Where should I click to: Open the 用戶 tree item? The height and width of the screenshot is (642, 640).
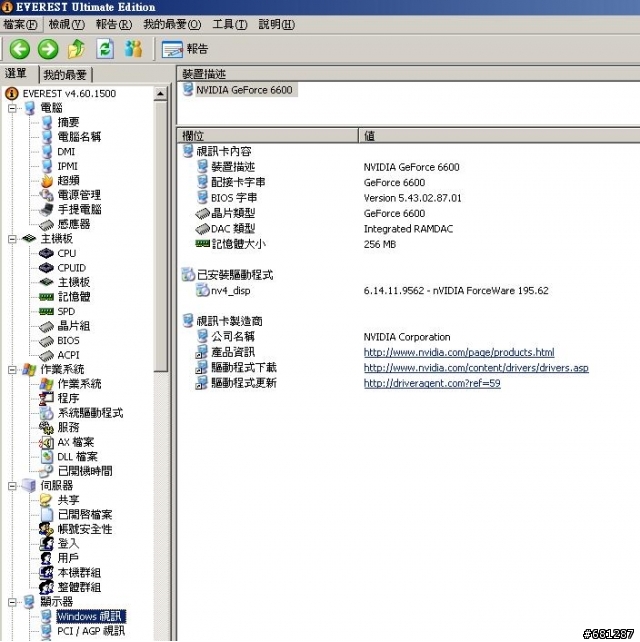[68, 558]
